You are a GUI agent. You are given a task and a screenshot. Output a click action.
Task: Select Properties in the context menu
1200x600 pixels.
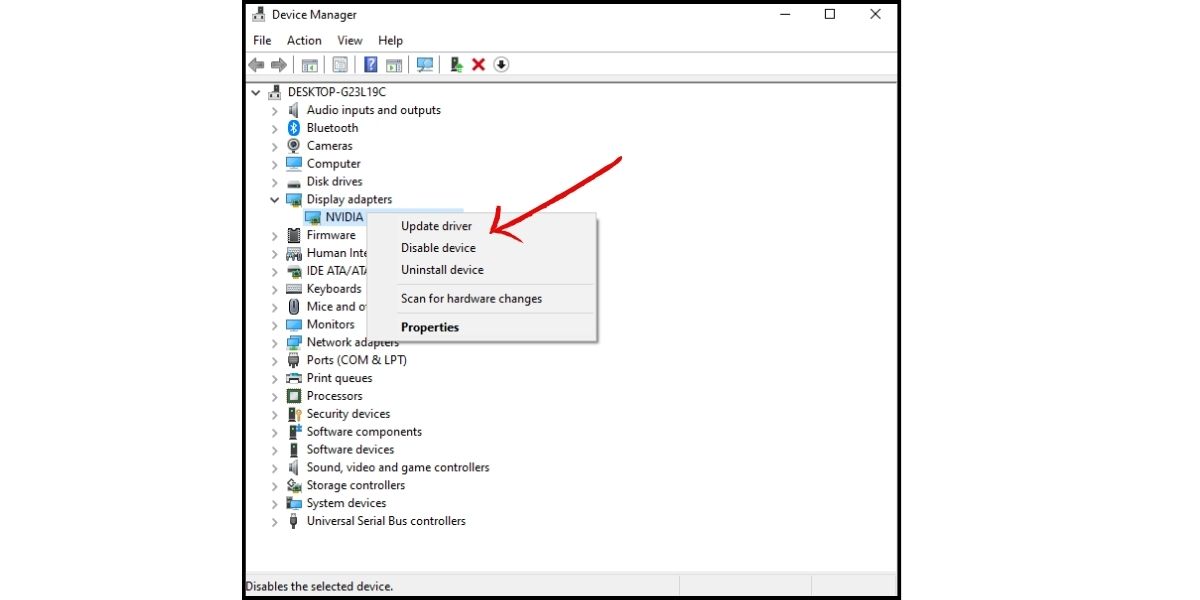(x=429, y=327)
